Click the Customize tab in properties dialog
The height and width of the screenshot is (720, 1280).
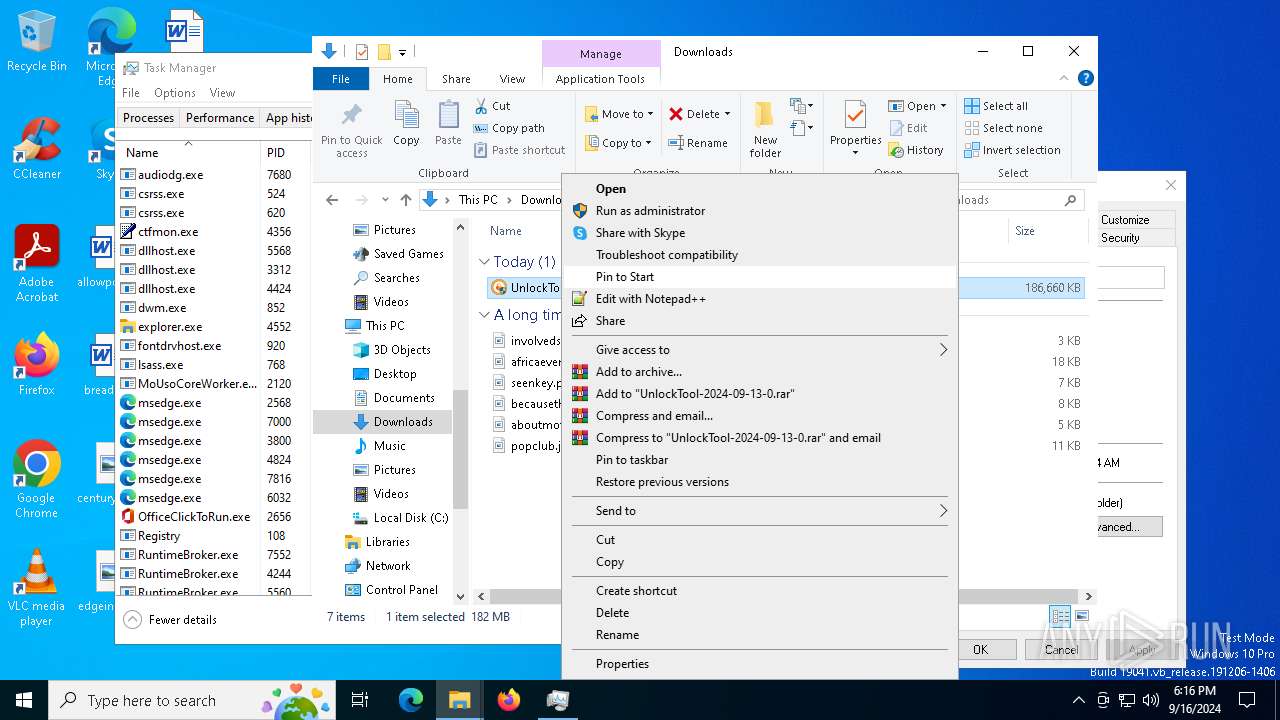tap(1125, 220)
